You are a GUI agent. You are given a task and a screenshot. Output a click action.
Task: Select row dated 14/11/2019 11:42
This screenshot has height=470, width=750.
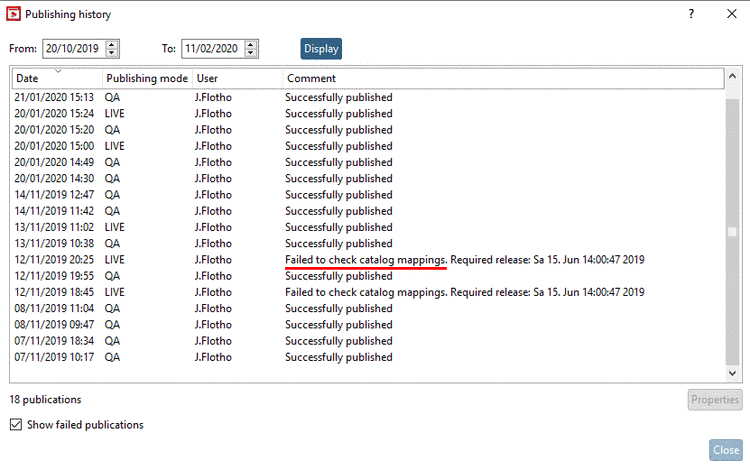(x=367, y=211)
